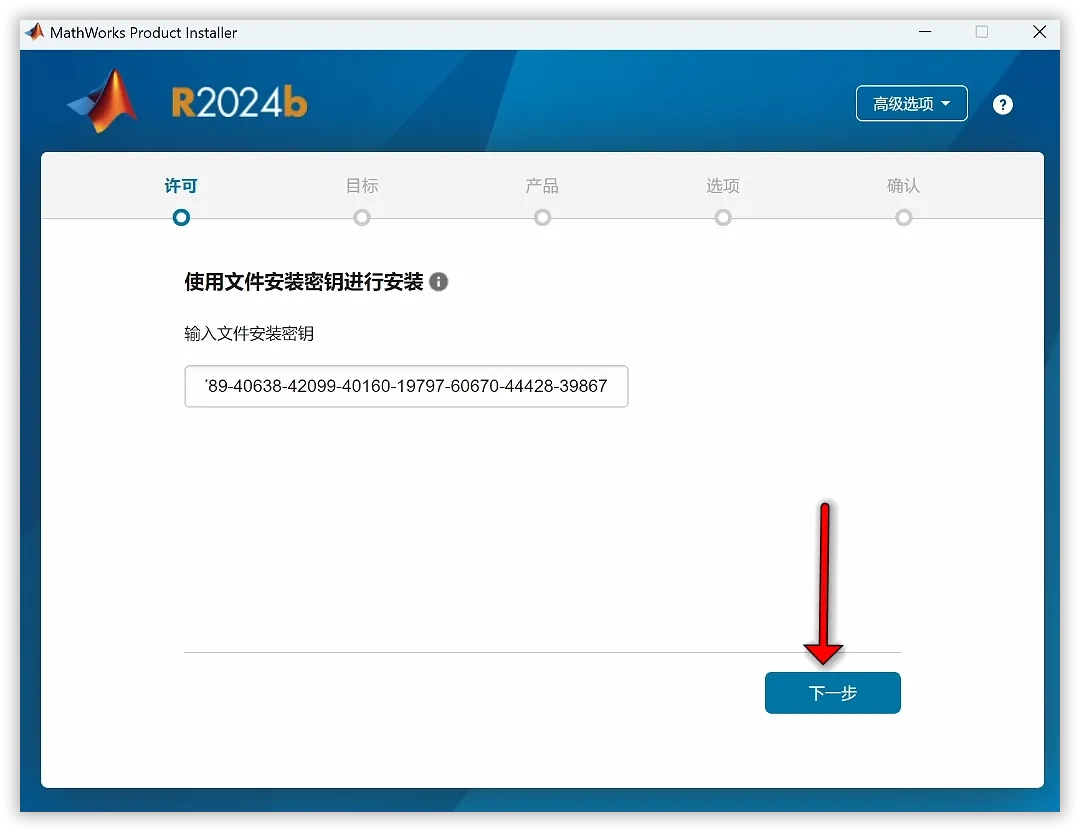The height and width of the screenshot is (832, 1080).
Task: Select the 选项 step tab
Action: (723, 186)
